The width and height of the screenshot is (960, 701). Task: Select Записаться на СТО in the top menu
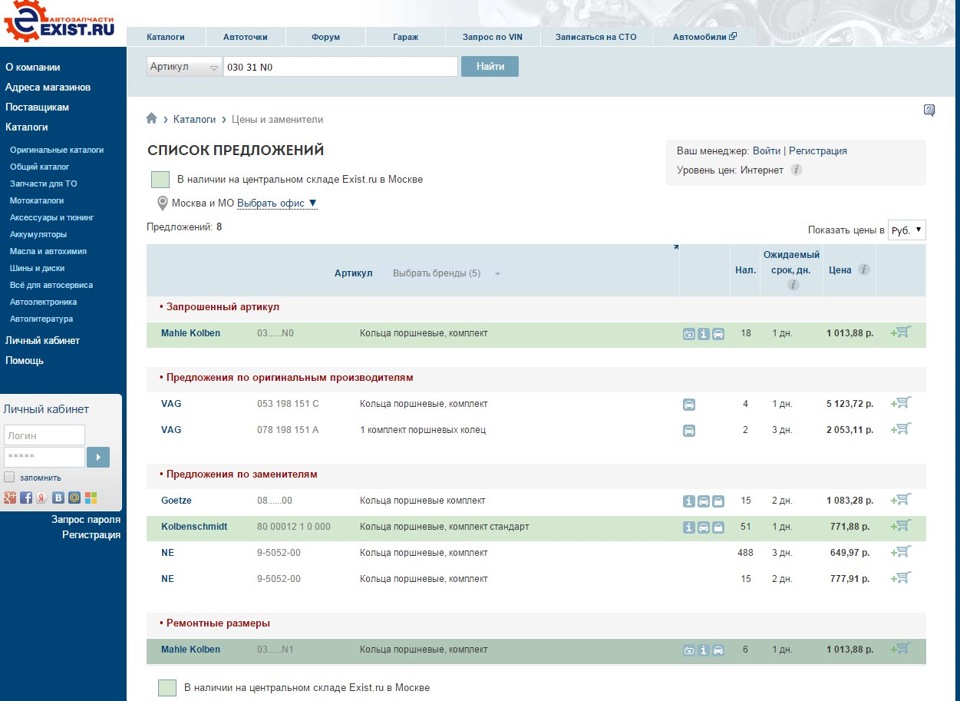tap(596, 37)
